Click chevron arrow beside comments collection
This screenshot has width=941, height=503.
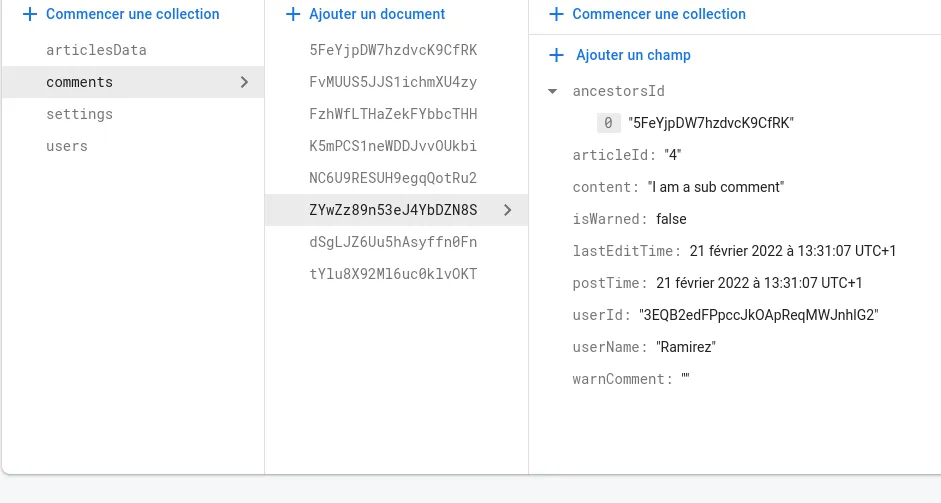coord(244,82)
